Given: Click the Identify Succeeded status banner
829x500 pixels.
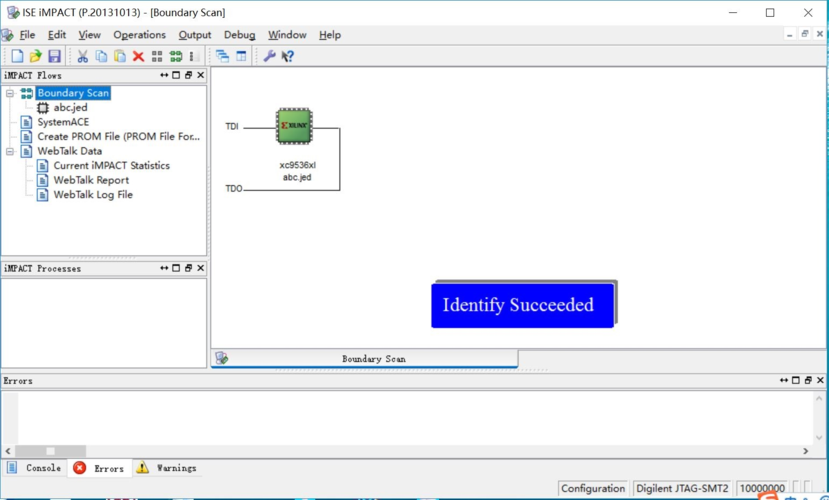Looking at the screenshot, I should (522, 305).
